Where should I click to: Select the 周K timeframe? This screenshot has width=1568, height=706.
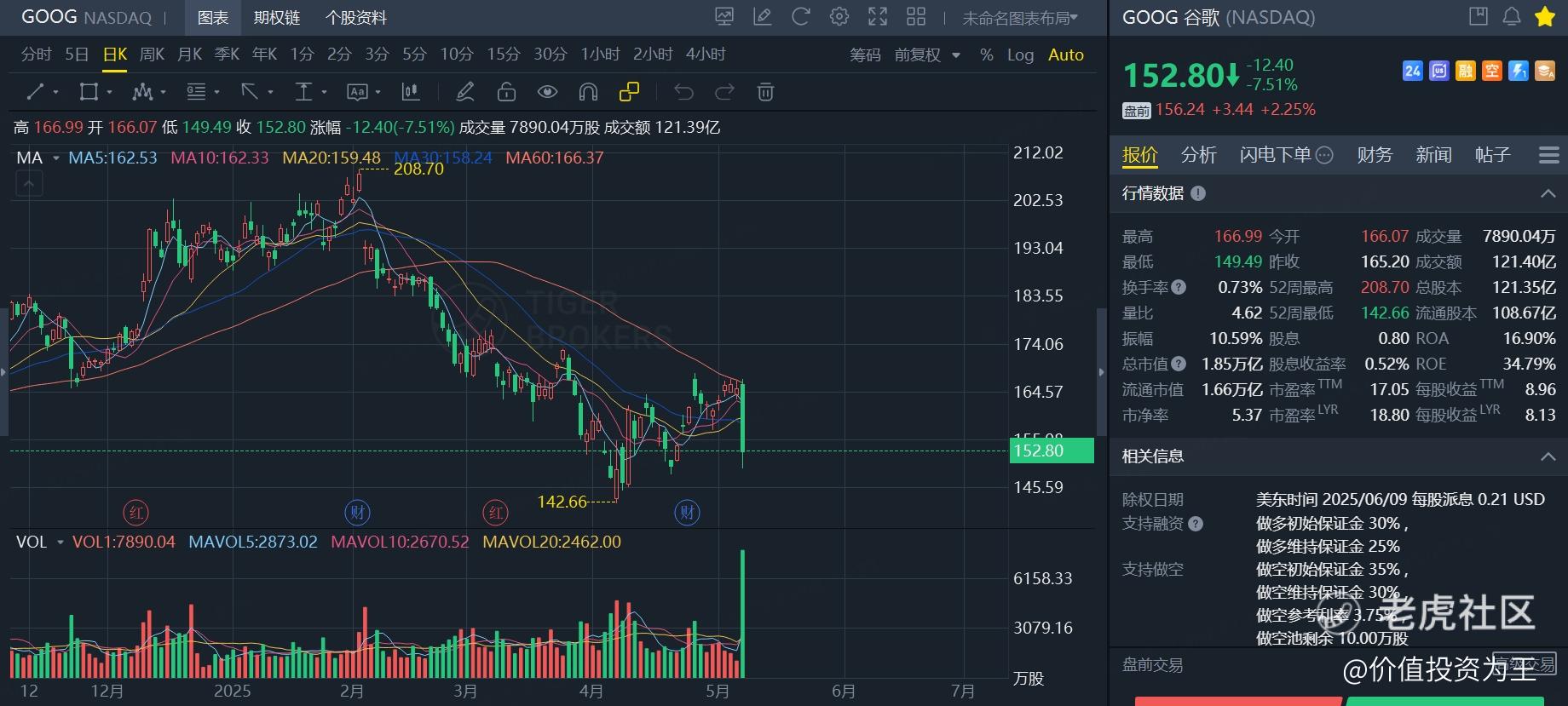[x=152, y=55]
